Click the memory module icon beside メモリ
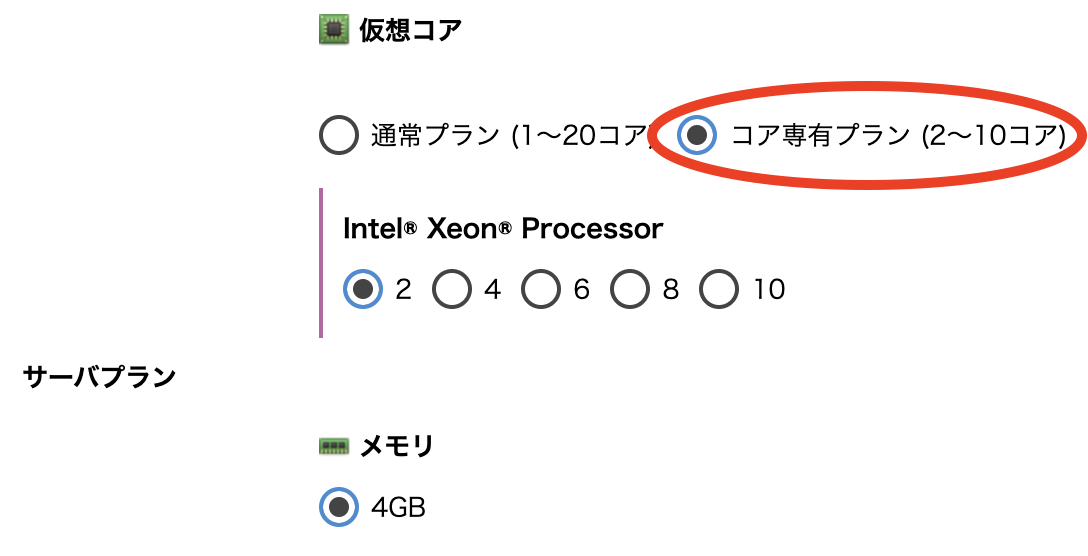The height and width of the screenshot is (556, 1088). point(333,447)
